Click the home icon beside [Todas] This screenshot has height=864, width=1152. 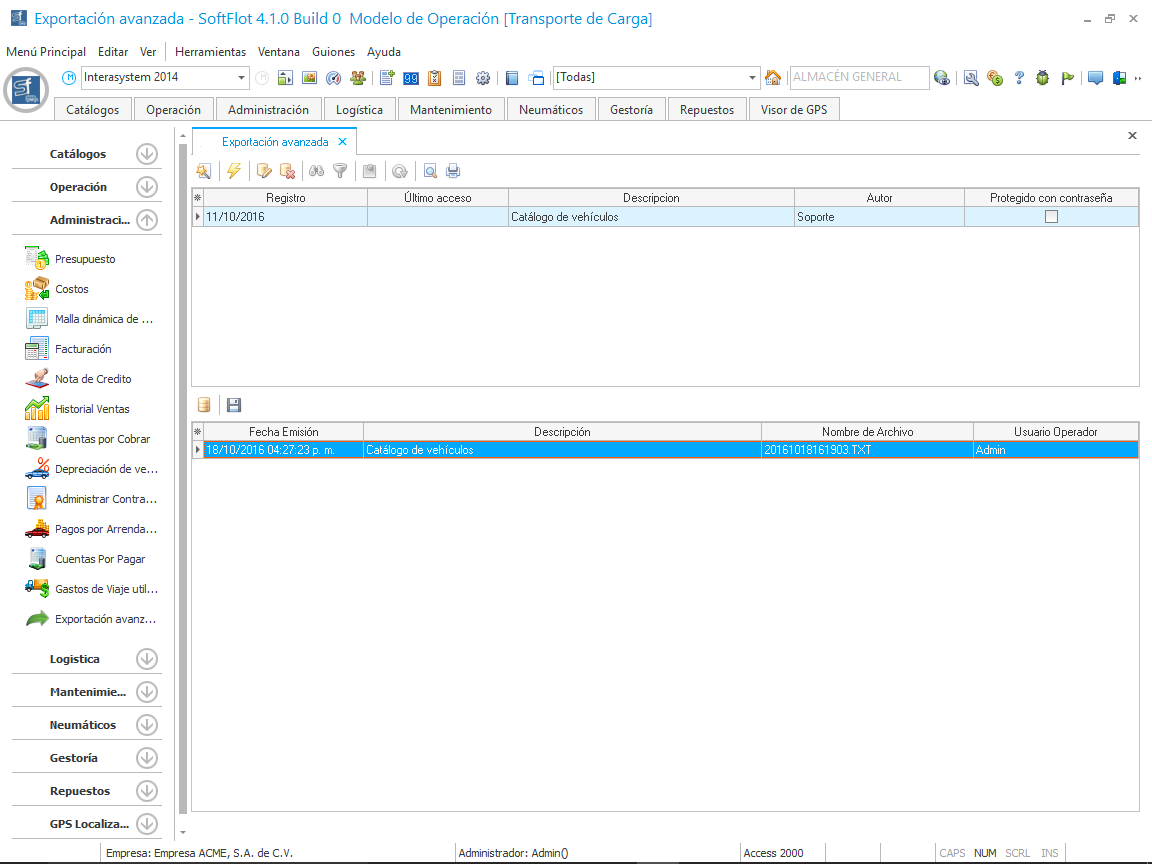point(772,78)
